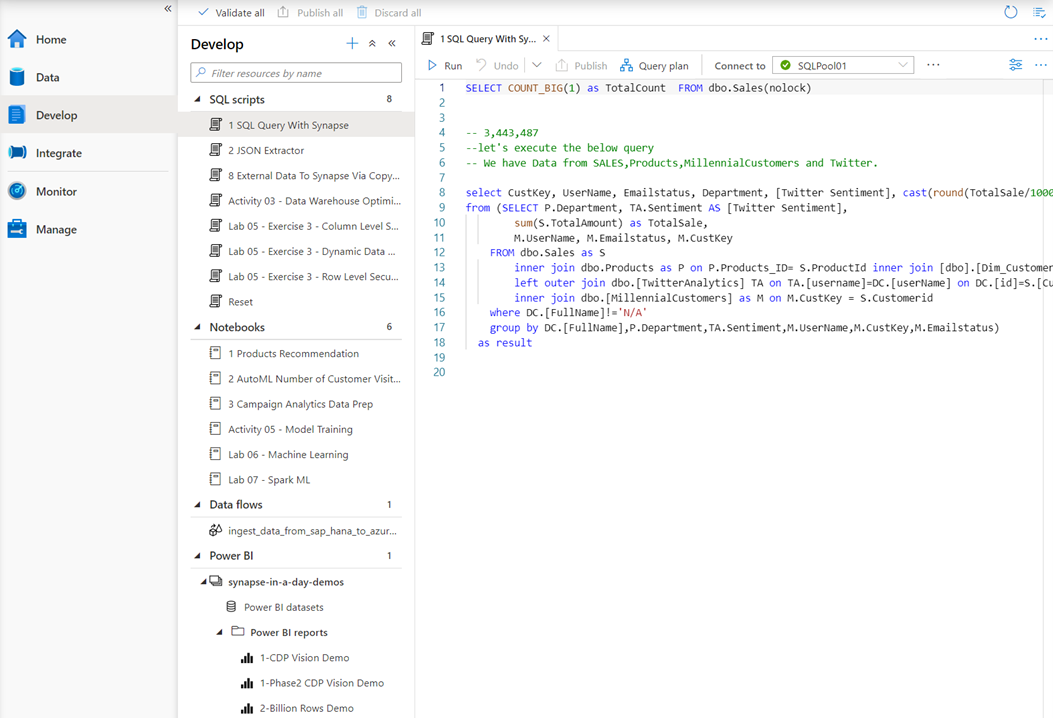Click line number 8 in editor
1053x718 pixels.
[x=442, y=193]
